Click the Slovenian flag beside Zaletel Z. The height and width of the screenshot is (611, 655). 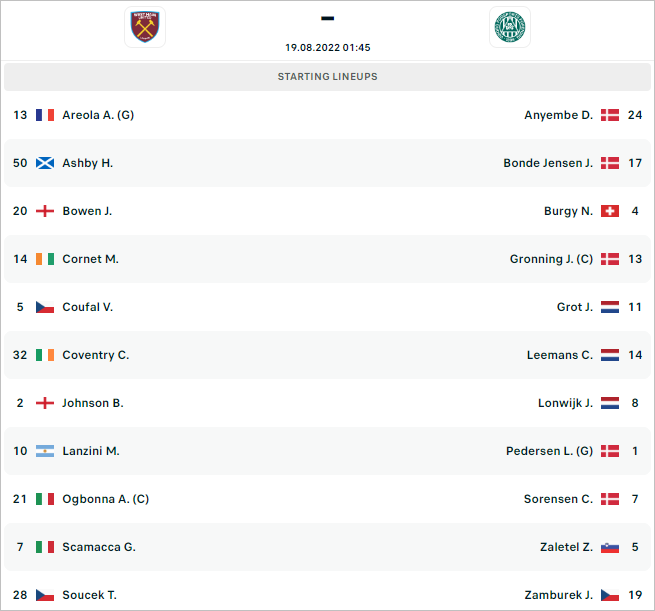(x=609, y=548)
